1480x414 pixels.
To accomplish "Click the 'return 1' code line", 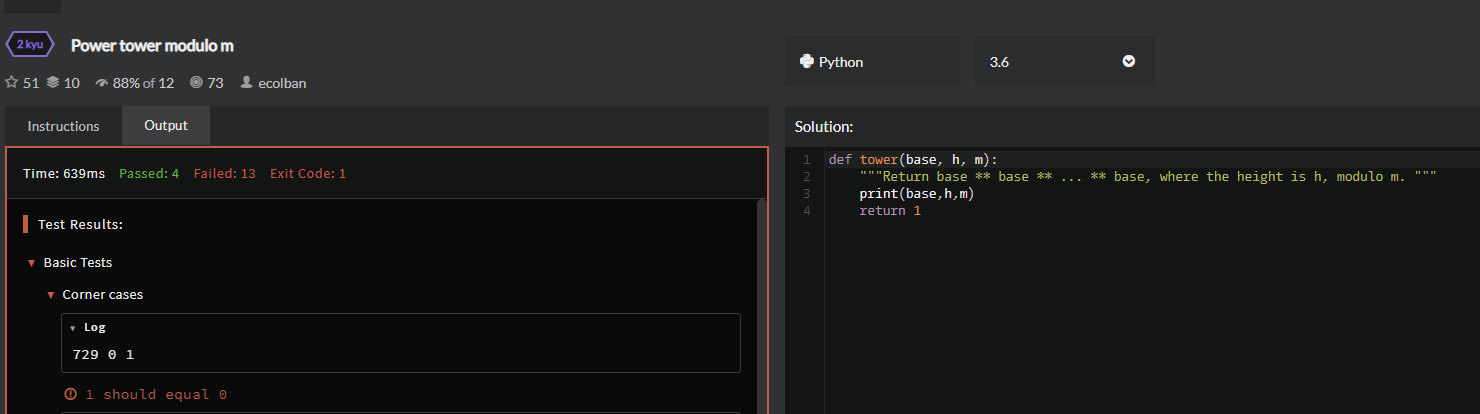I will [x=890, y=210].
